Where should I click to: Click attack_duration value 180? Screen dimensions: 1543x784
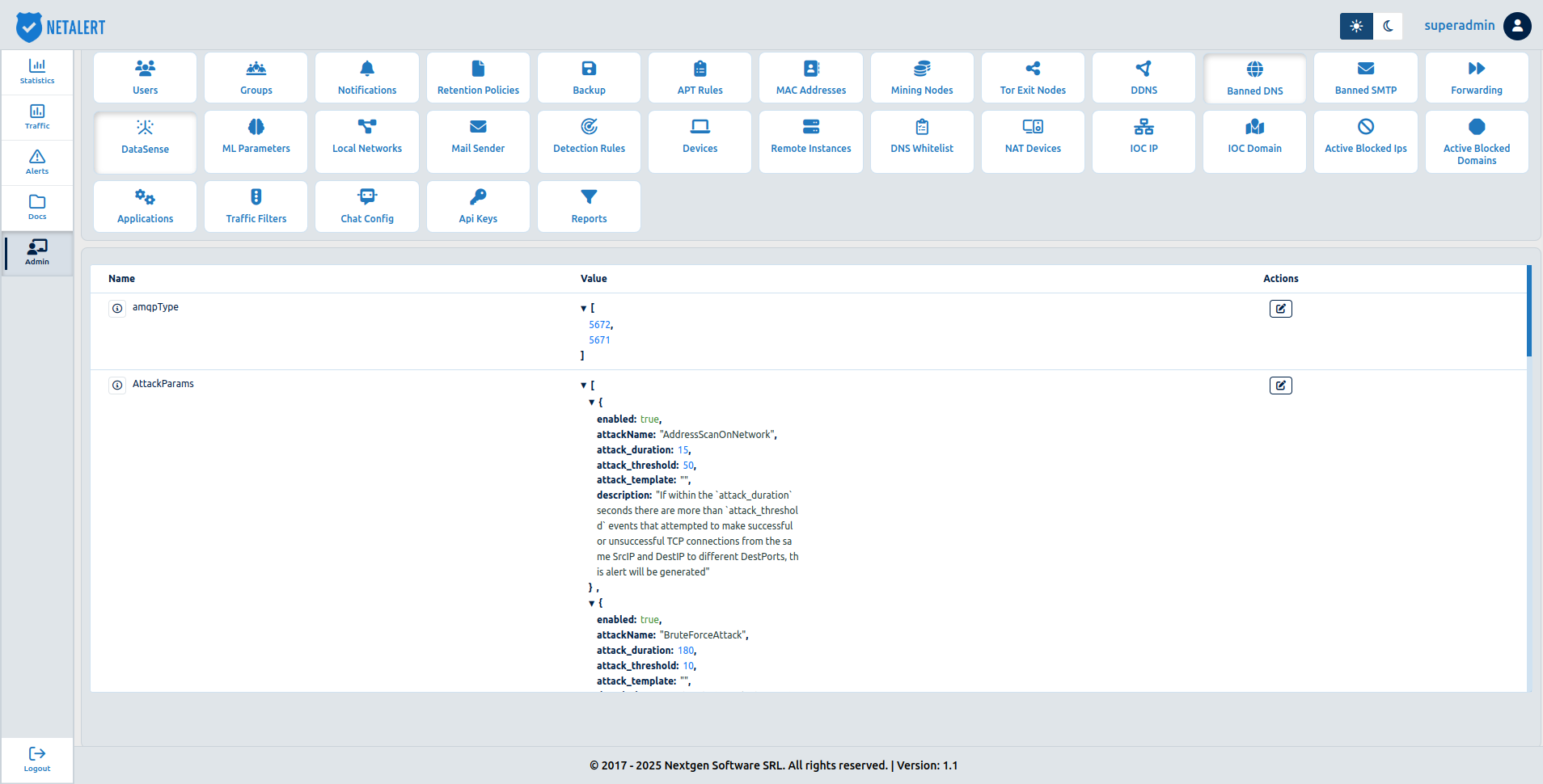[x=686, y=651]
